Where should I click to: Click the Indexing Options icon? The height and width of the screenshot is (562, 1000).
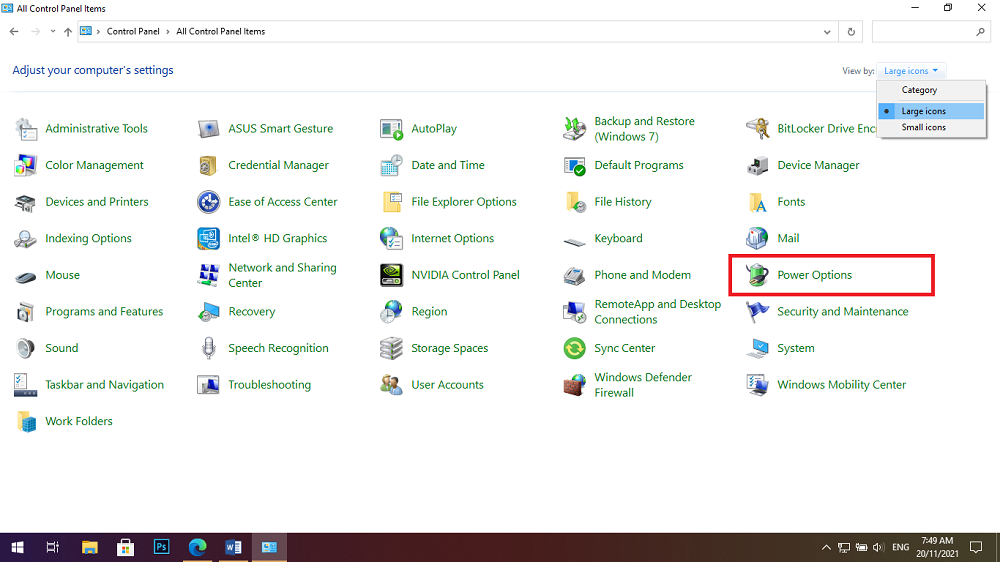[x=26, y=239]
